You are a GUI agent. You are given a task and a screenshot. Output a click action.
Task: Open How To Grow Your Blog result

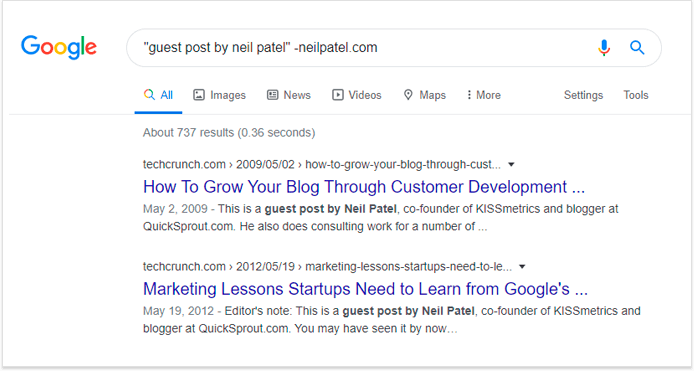pyautogui.click(x=364, y=187)
